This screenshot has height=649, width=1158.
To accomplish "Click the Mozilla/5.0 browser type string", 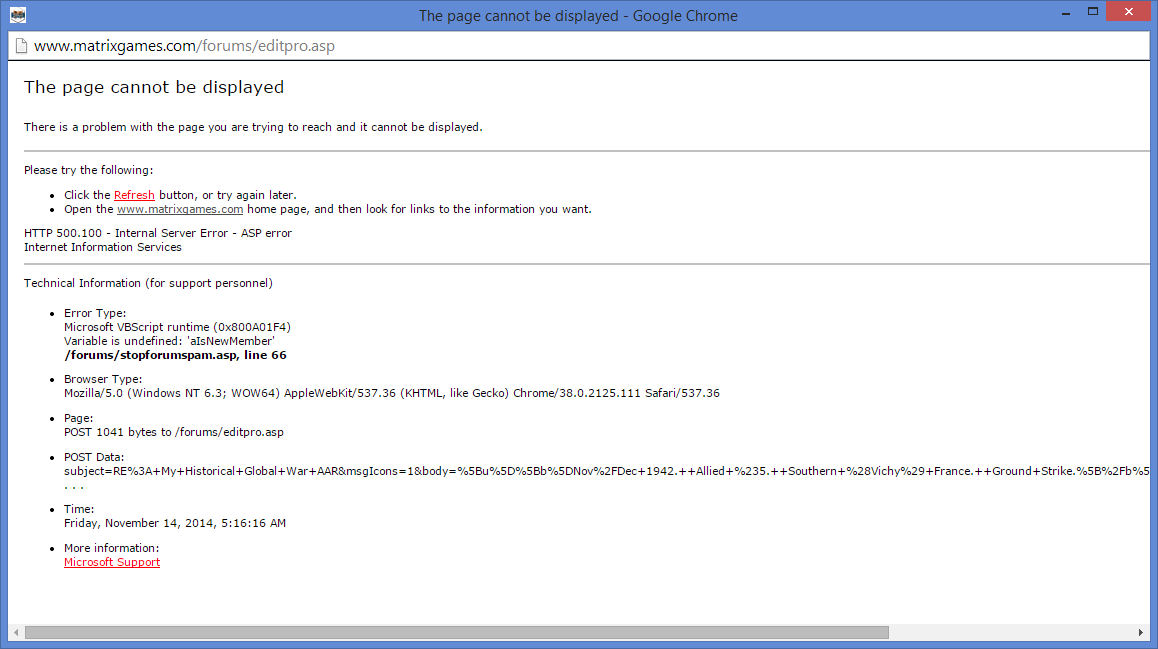I will [391, 393].
